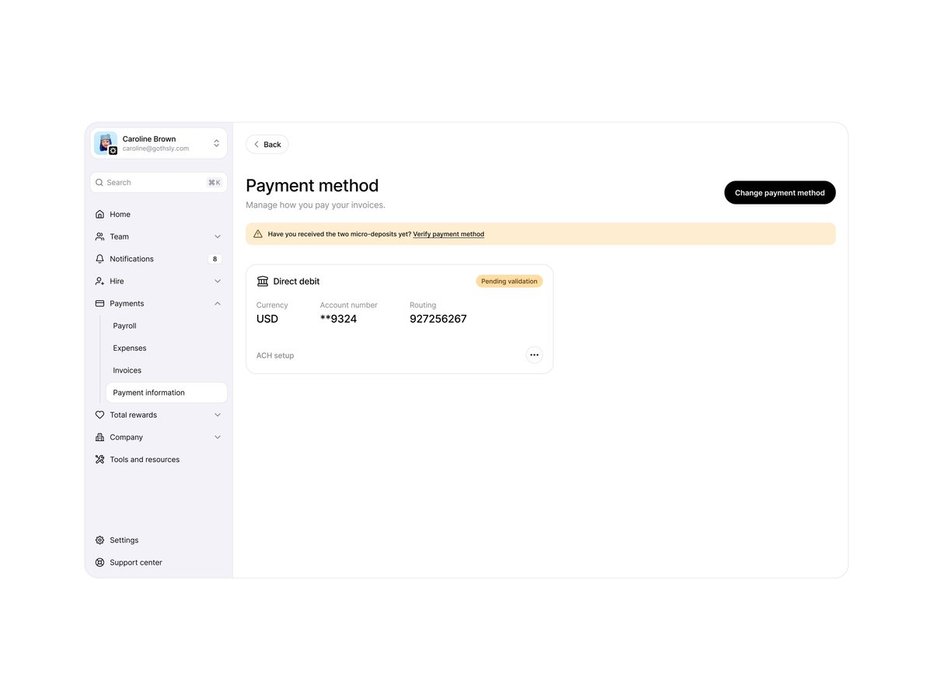Viewport: 933px width, 700px height.
Task: Select Invoices in Payments submenu
Action: (x=127, y=371)
